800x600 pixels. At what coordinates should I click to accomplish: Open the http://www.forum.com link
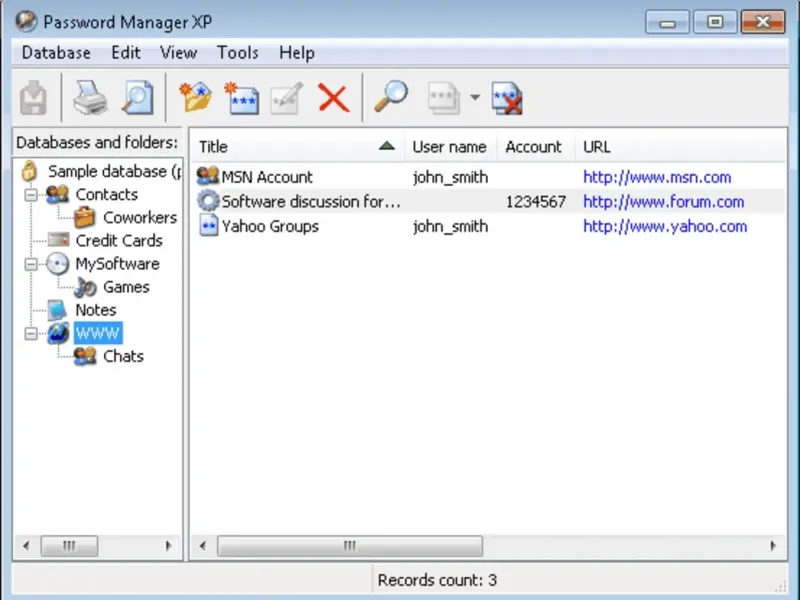pos(664,202)
